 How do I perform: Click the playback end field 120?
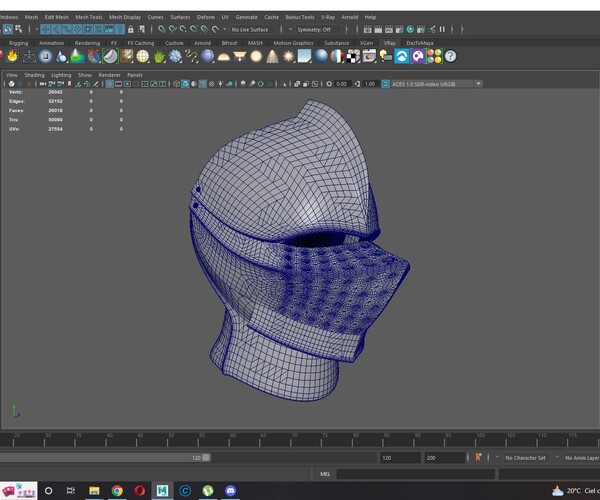pos(400,458)
